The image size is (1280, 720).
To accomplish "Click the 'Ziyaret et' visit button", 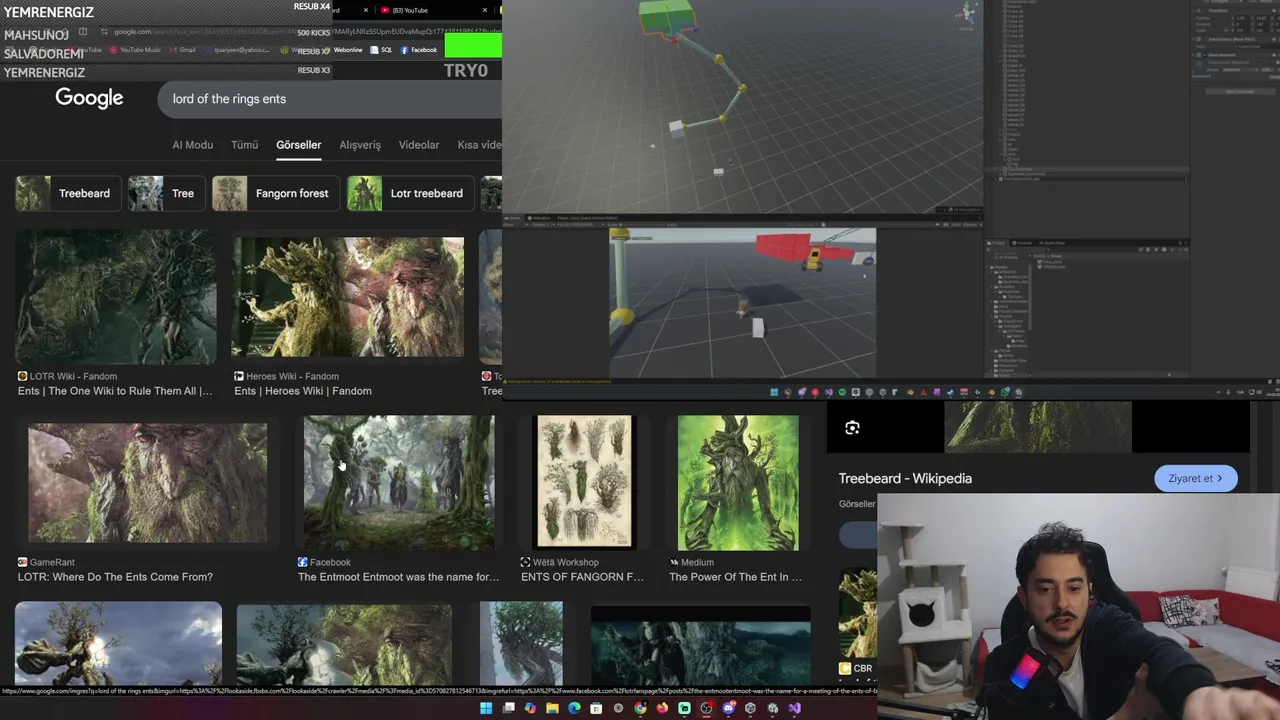I will pyautogui.click(x=1195, y=478).
